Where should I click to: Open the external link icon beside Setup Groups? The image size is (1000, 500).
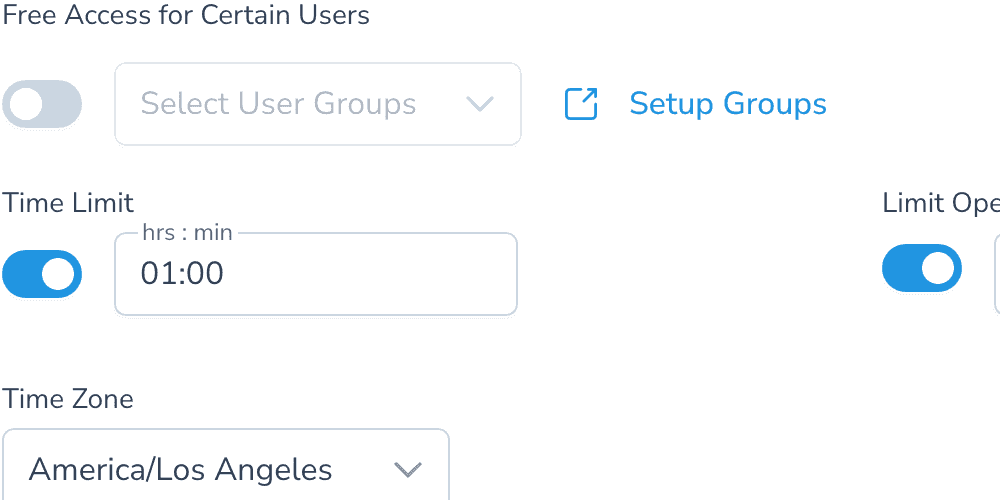[581, 104]
